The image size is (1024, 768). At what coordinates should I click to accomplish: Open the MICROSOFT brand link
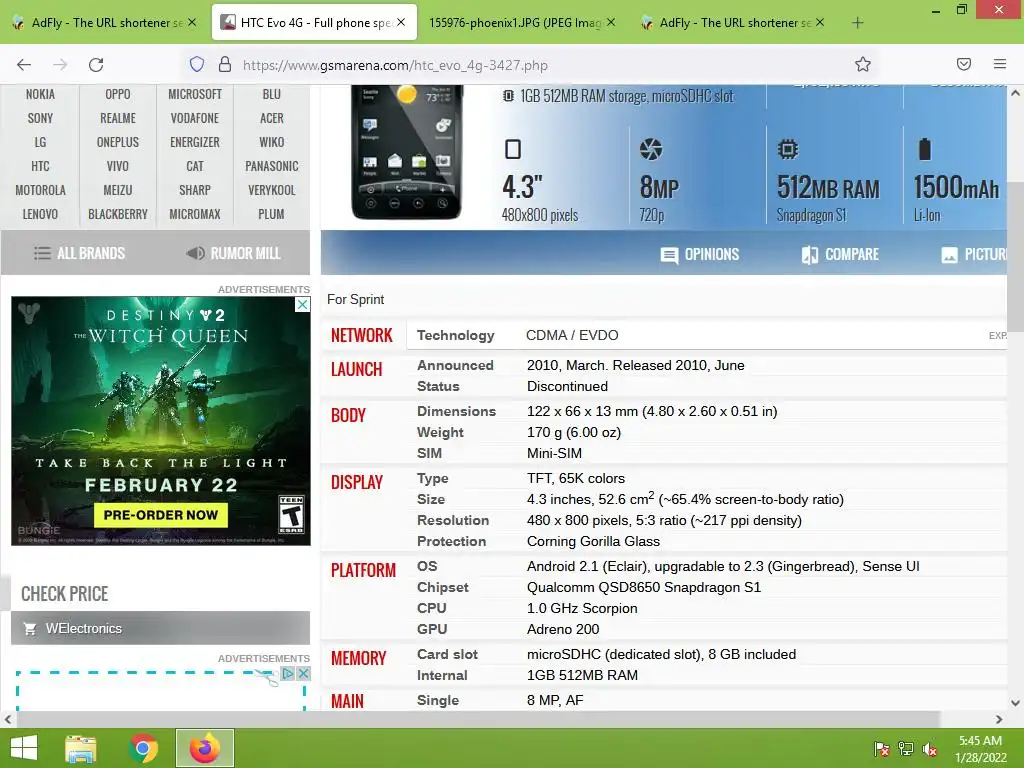click(x=195, y=94)
